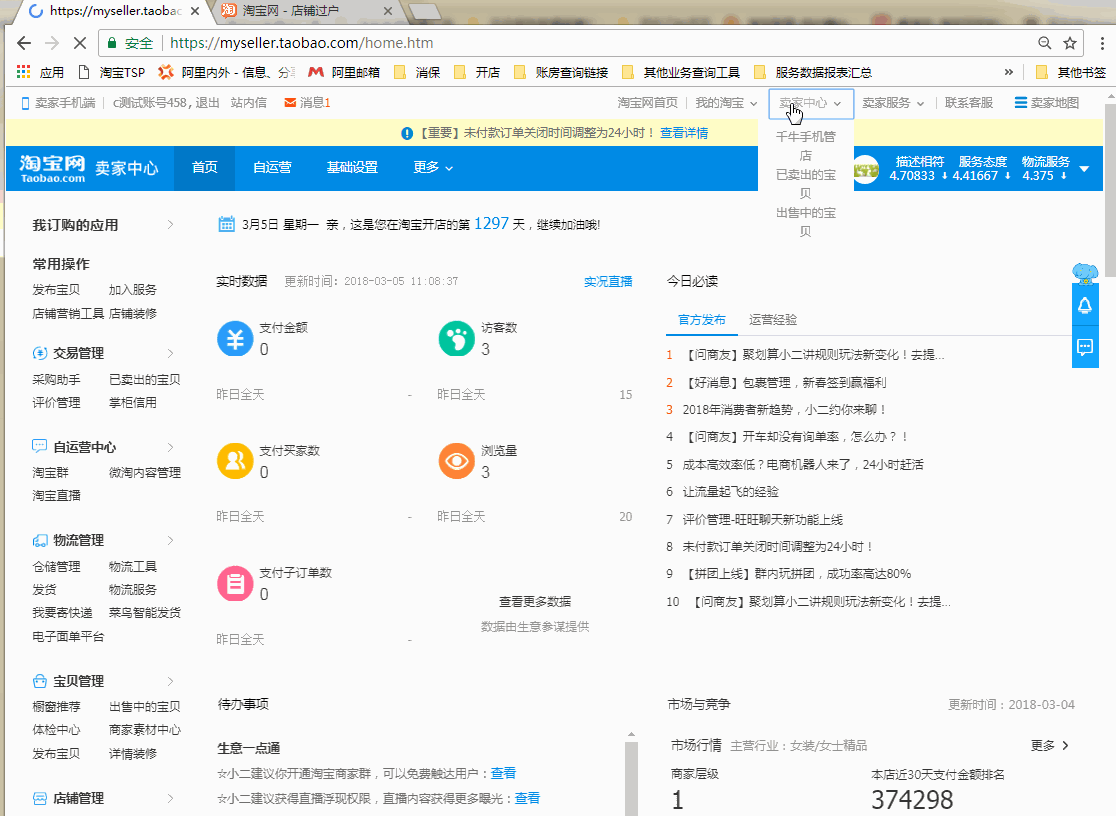
Task: Close the 淘宝网 - 店铺过户 tab
Action: (388, 11)
